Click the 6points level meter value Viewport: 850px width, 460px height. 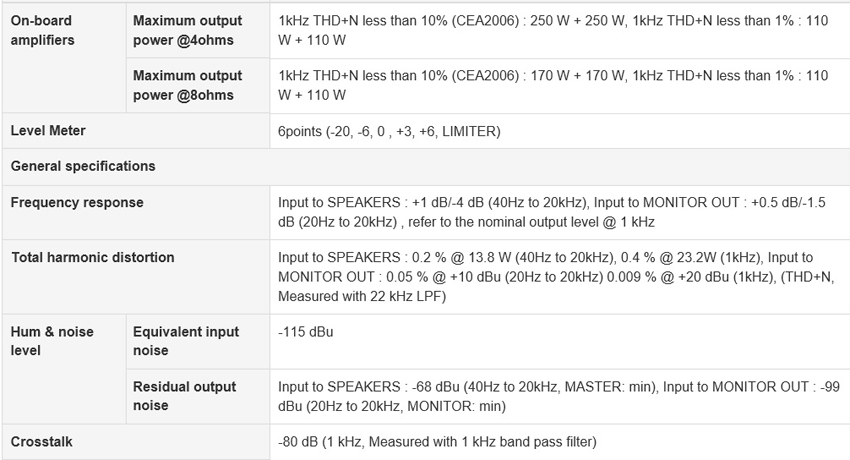389,131
